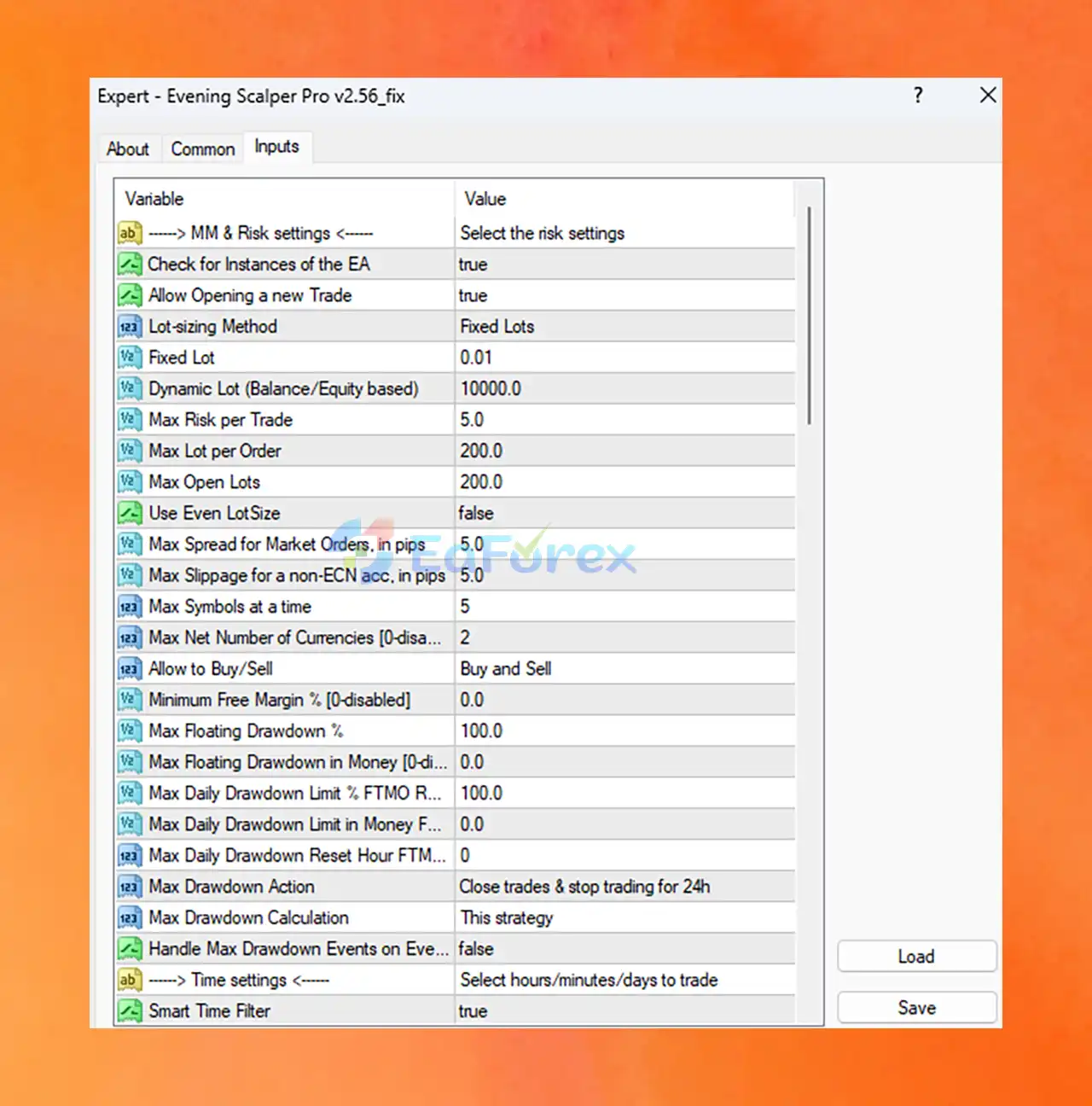Close the Expert dialog window

point(988,95)
